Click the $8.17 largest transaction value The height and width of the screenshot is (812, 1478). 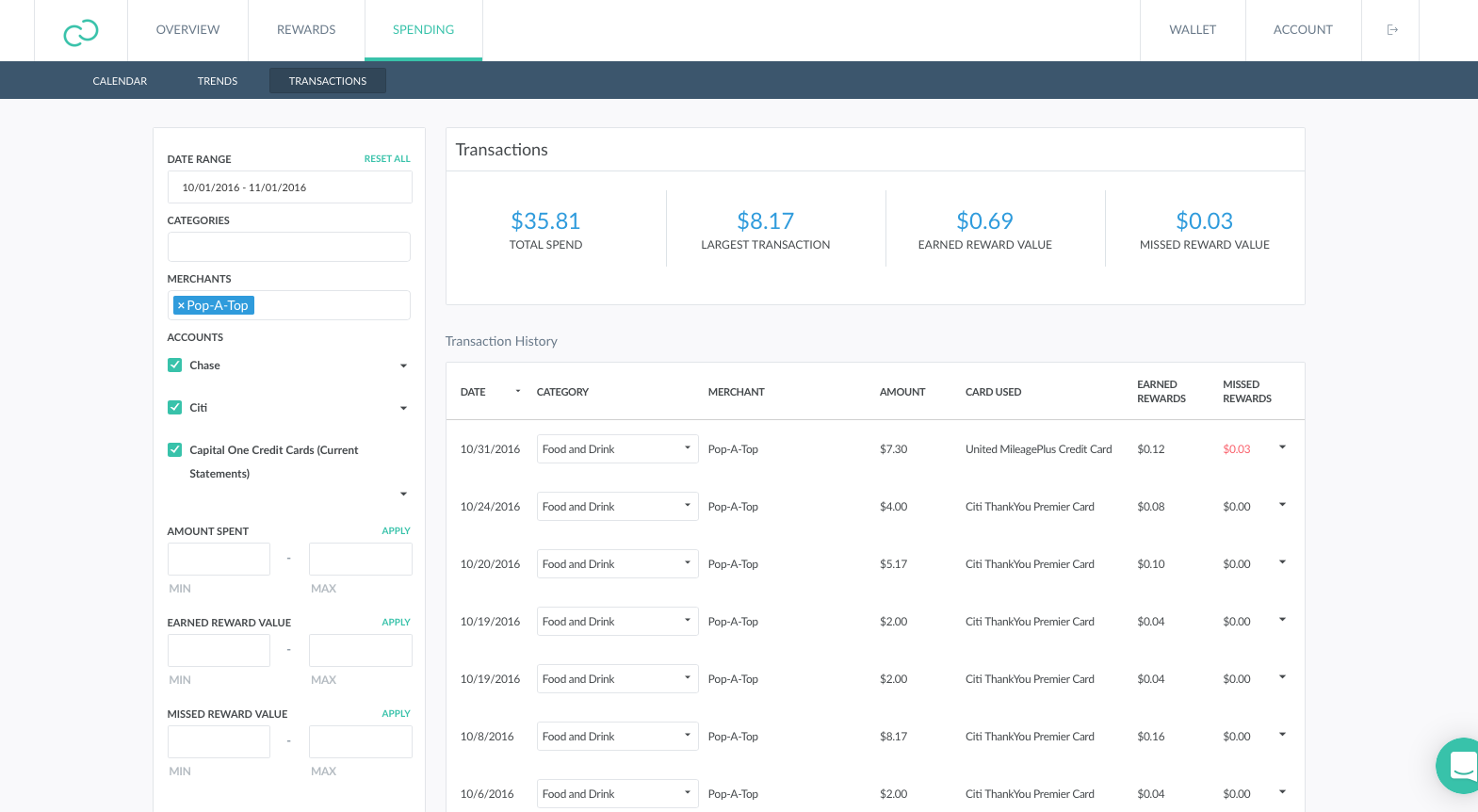tap(765, 220)
